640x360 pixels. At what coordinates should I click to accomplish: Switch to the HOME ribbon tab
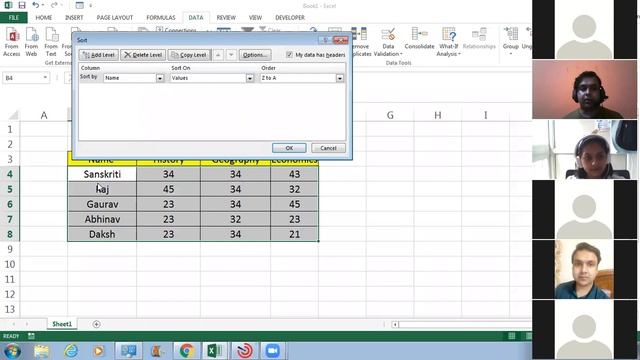(x=44, y=18)
